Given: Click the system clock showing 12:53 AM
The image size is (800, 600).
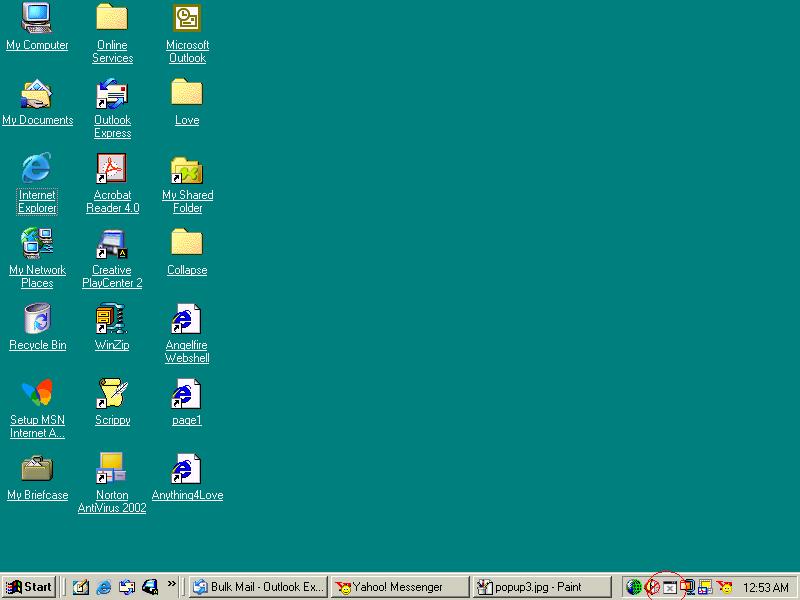Looking at the screenshot, I should click(x=766, y=588).
